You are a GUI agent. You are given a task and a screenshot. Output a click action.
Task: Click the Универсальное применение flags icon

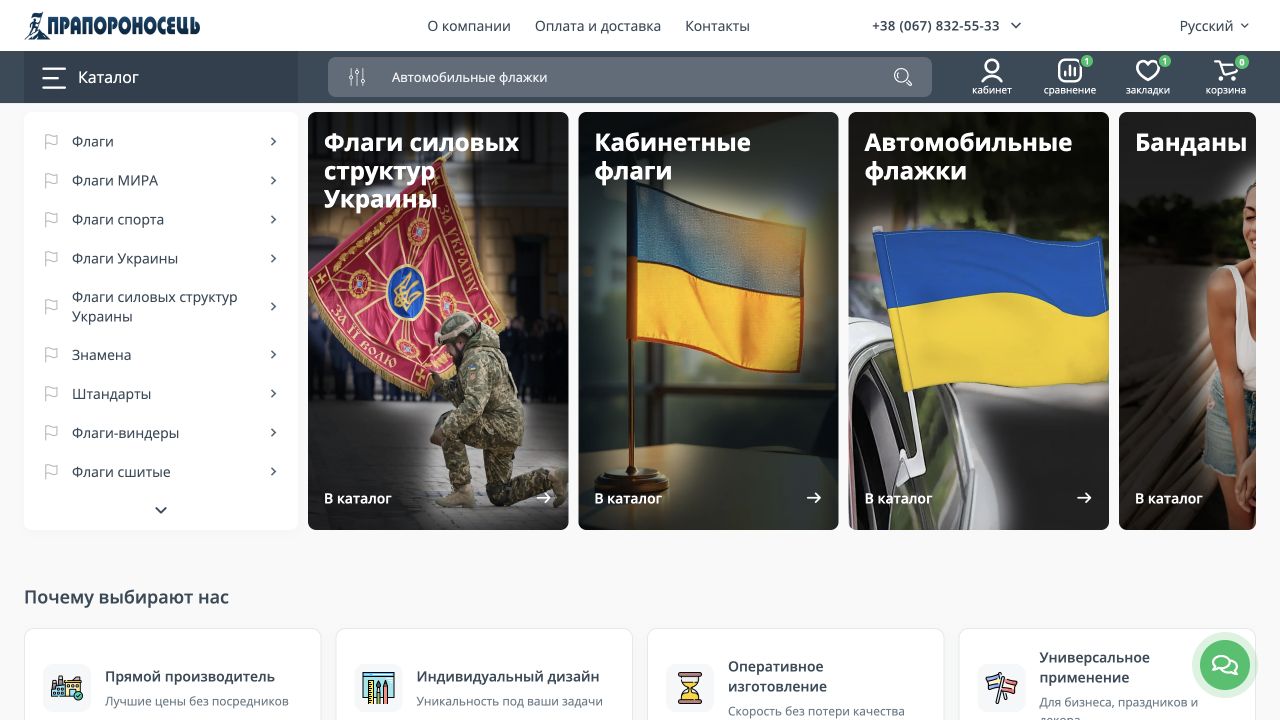[x=1002, y=688]
